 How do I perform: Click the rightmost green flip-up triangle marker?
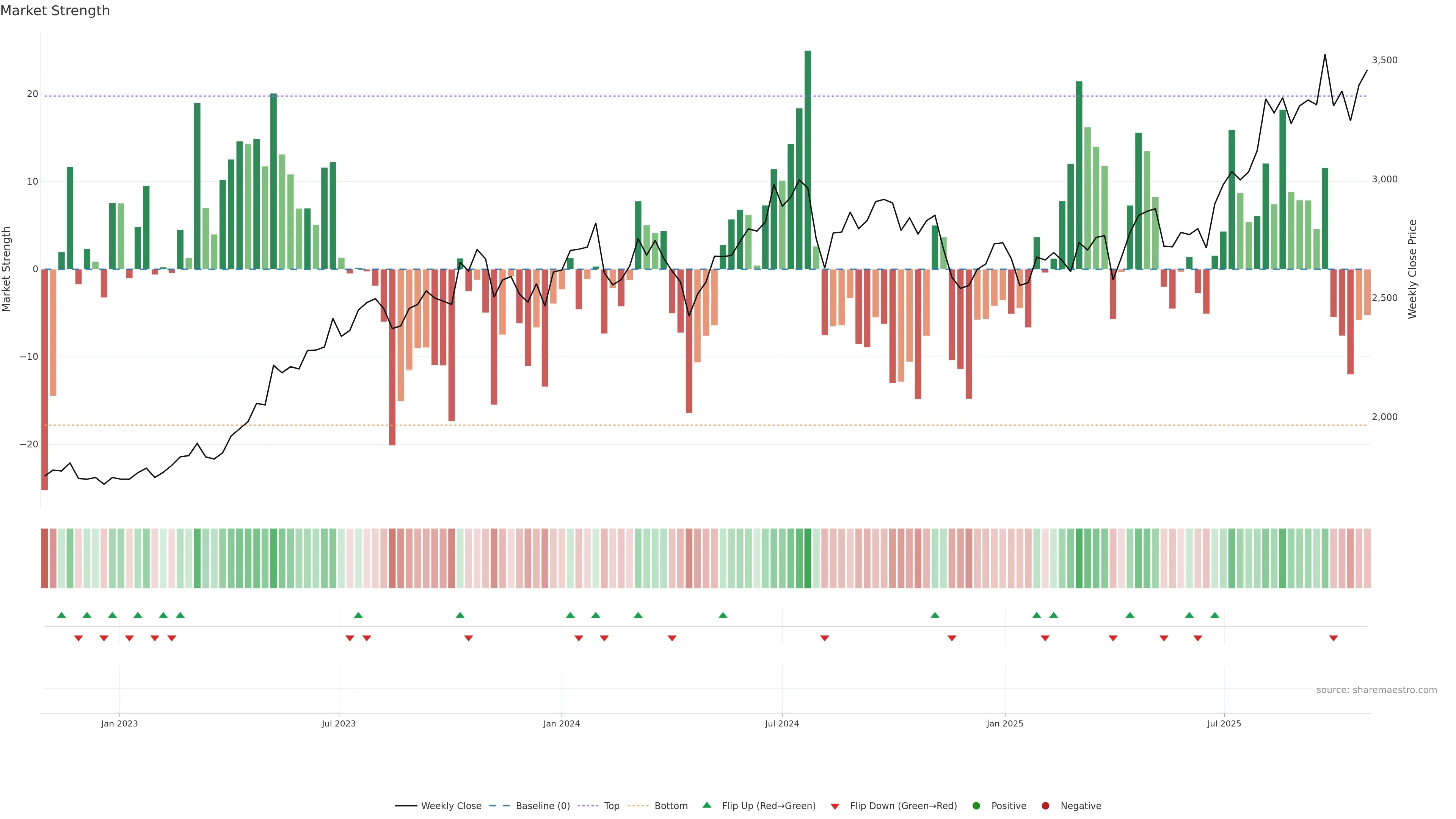(1214, 615)
